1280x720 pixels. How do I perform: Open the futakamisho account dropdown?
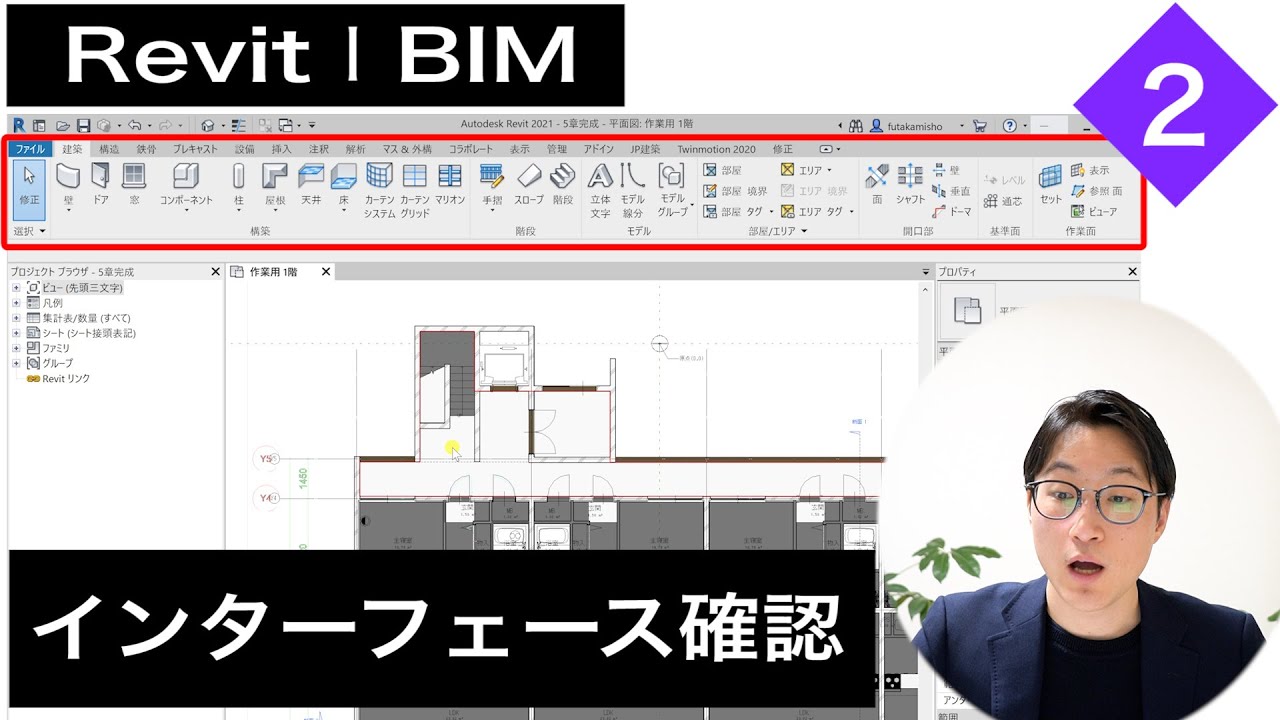(x=962, y=126)
